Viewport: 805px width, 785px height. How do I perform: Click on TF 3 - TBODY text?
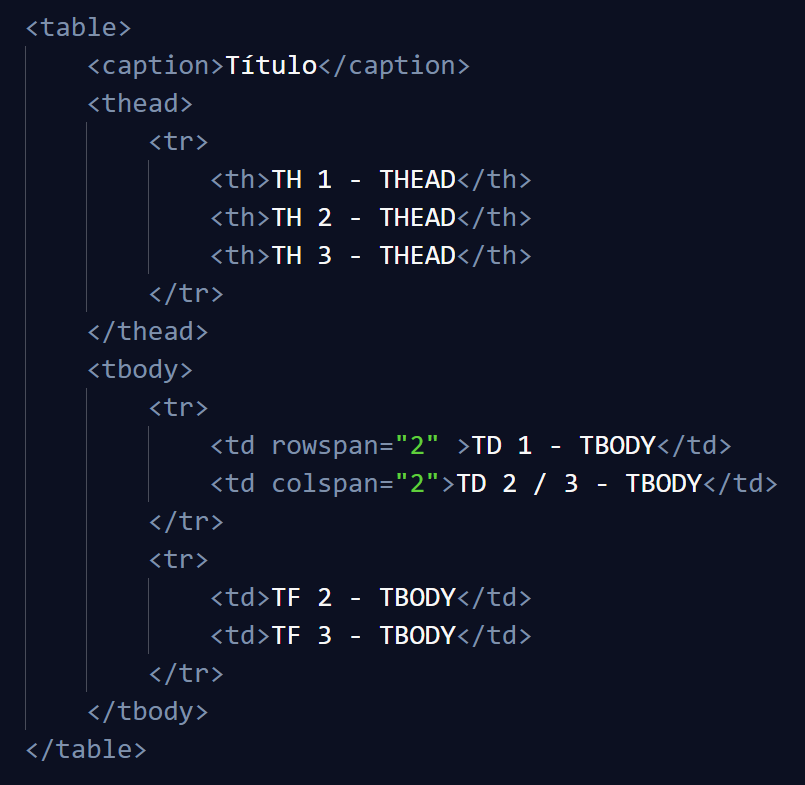(364, 636)
